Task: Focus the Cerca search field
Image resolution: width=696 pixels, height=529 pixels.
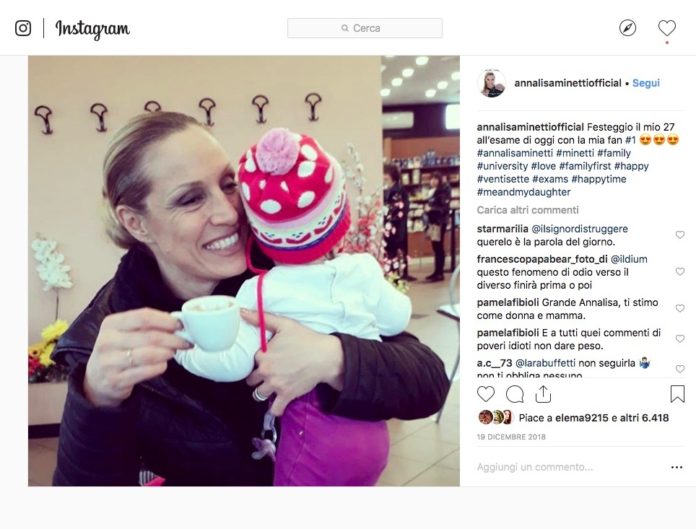Action: [365, 28]
